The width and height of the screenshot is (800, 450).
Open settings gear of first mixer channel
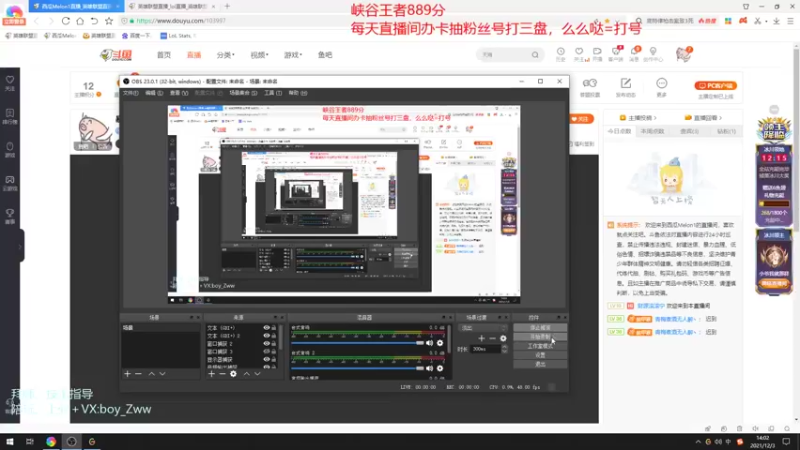440,343
